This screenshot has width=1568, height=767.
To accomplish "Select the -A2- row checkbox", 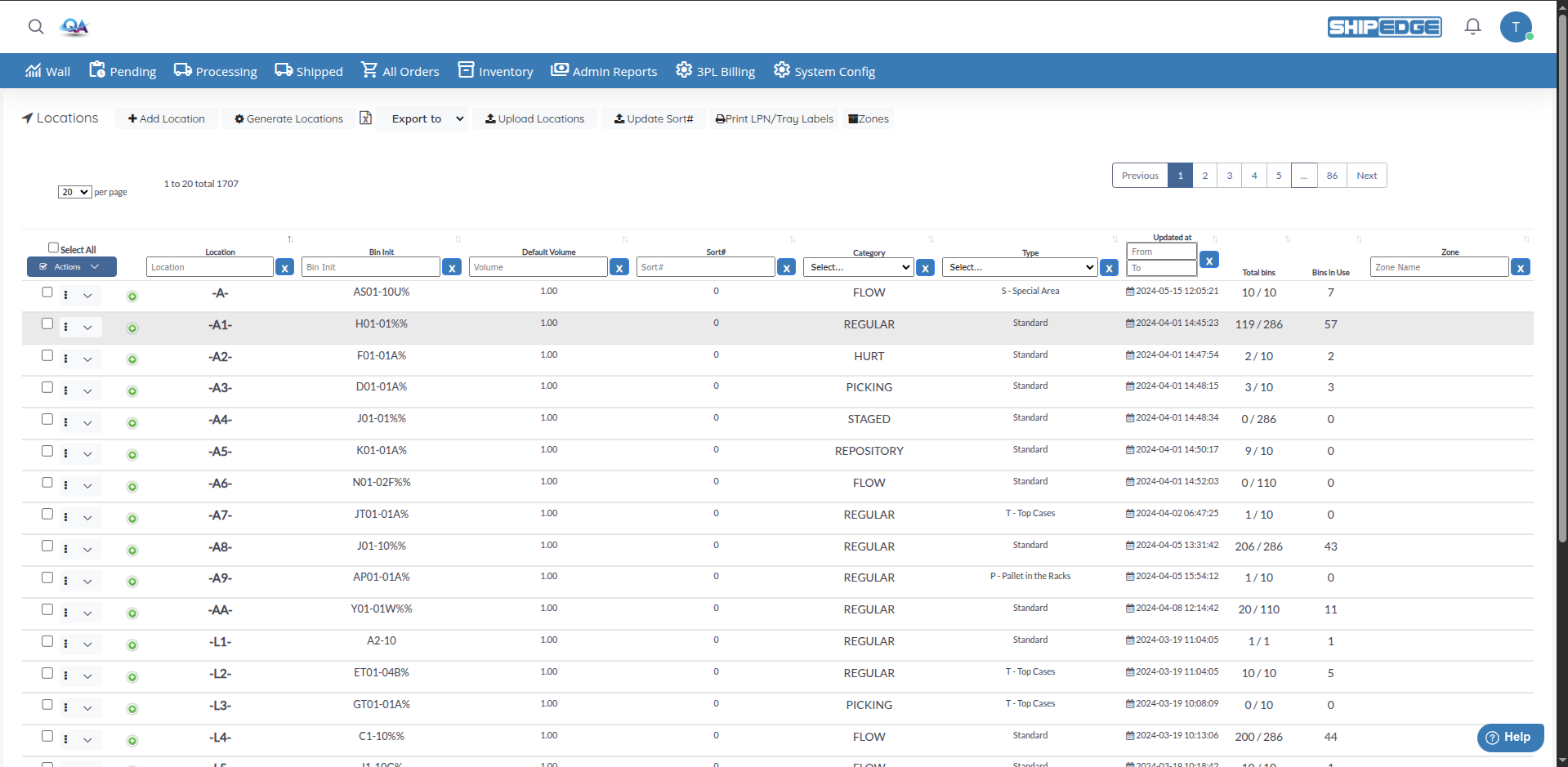I will [47, 356].
